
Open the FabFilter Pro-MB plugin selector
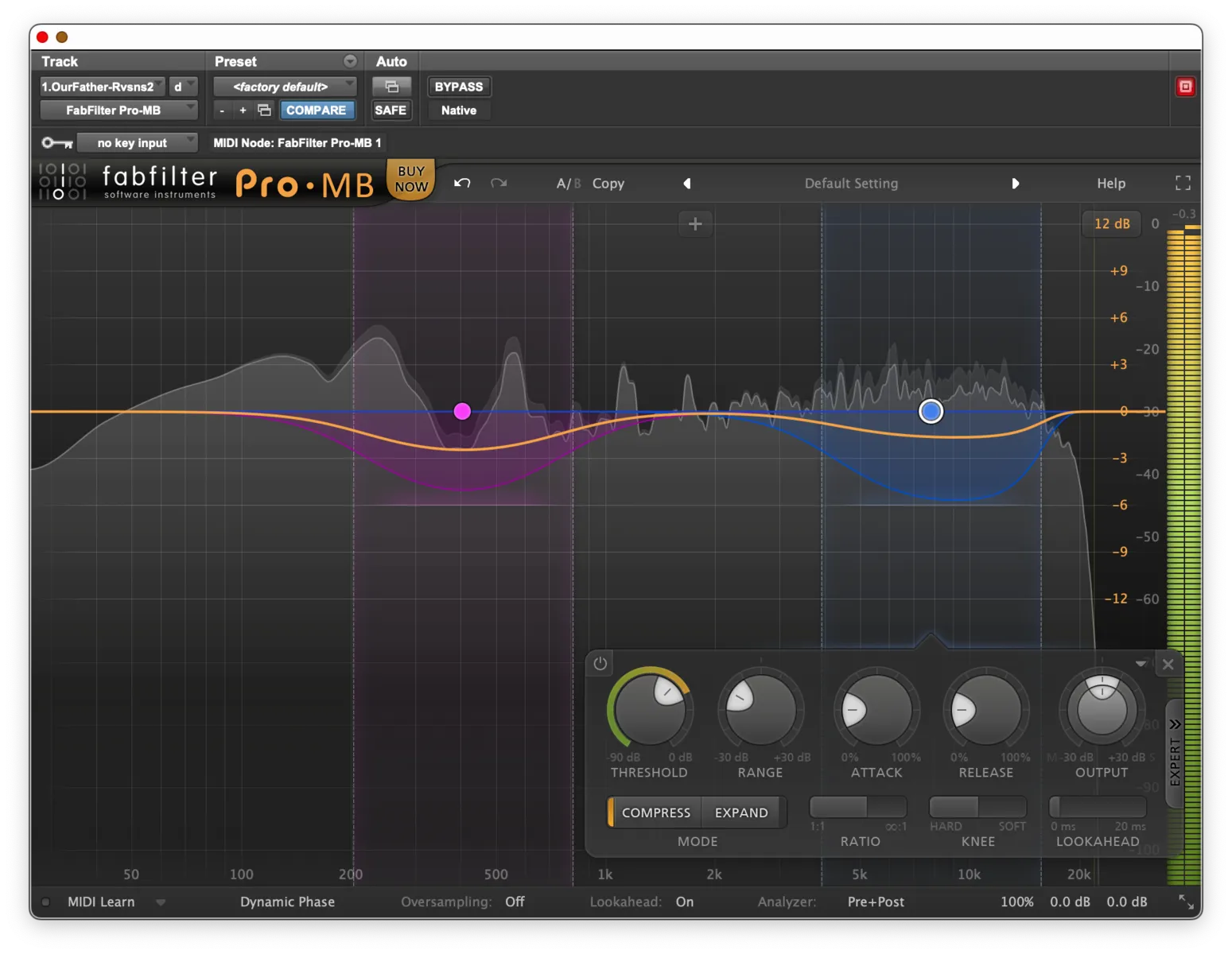tap(118, 111)
